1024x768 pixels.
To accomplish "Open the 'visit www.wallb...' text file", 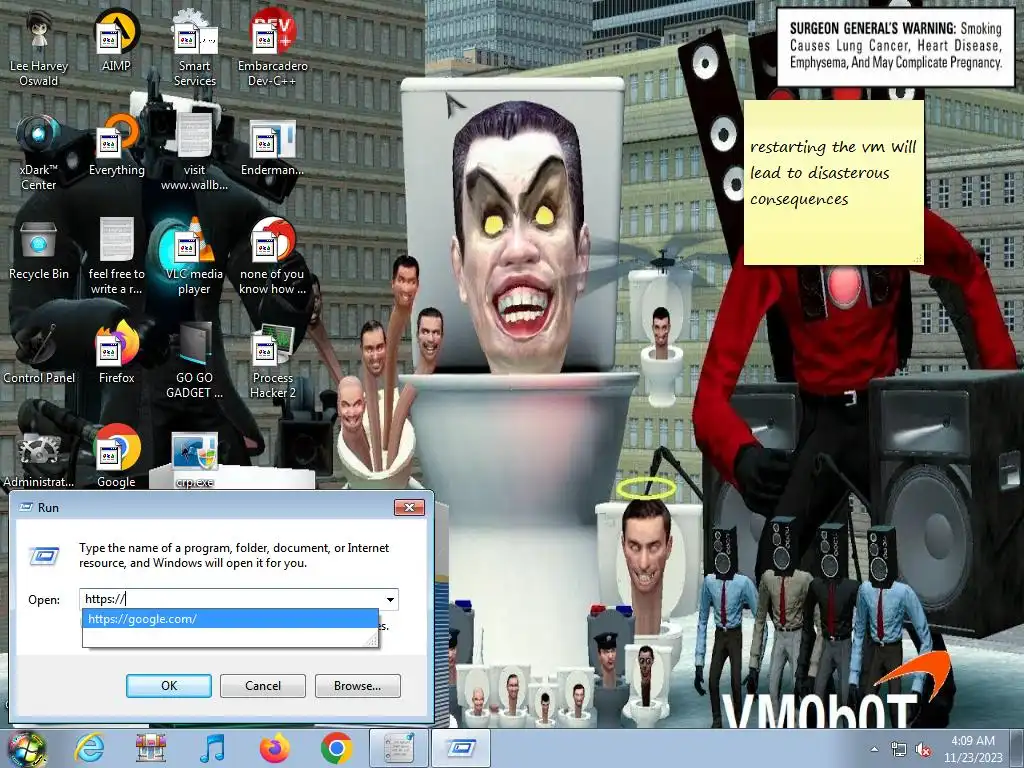I will coord(195,152).
